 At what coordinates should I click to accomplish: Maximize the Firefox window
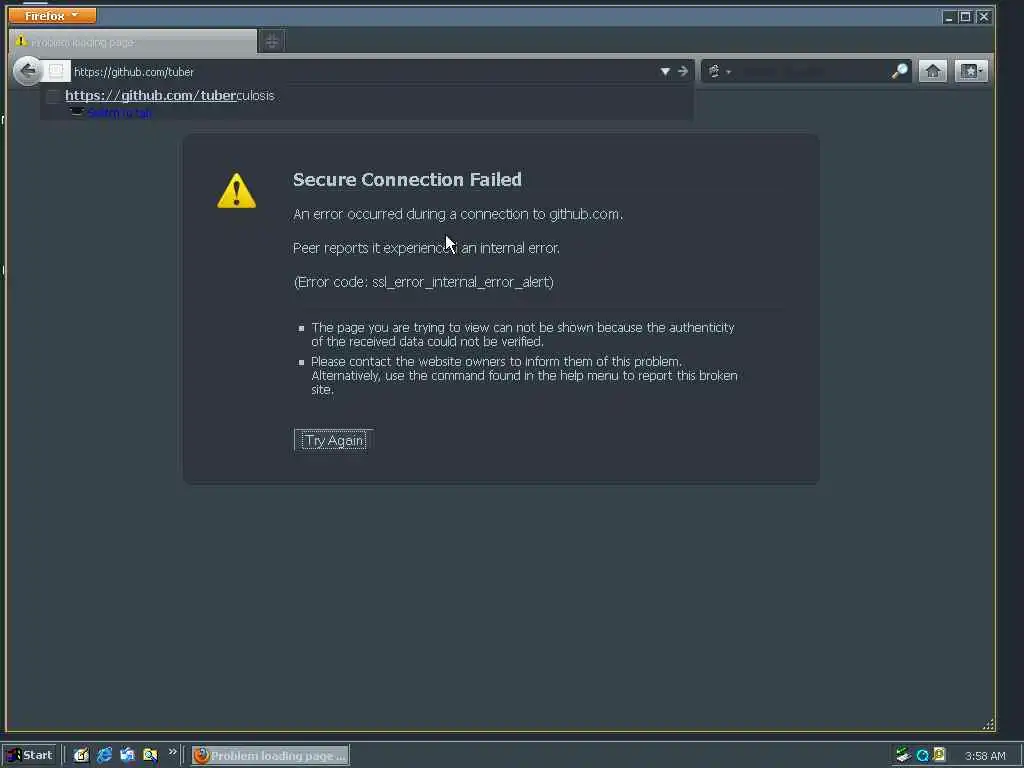(965, 17)
